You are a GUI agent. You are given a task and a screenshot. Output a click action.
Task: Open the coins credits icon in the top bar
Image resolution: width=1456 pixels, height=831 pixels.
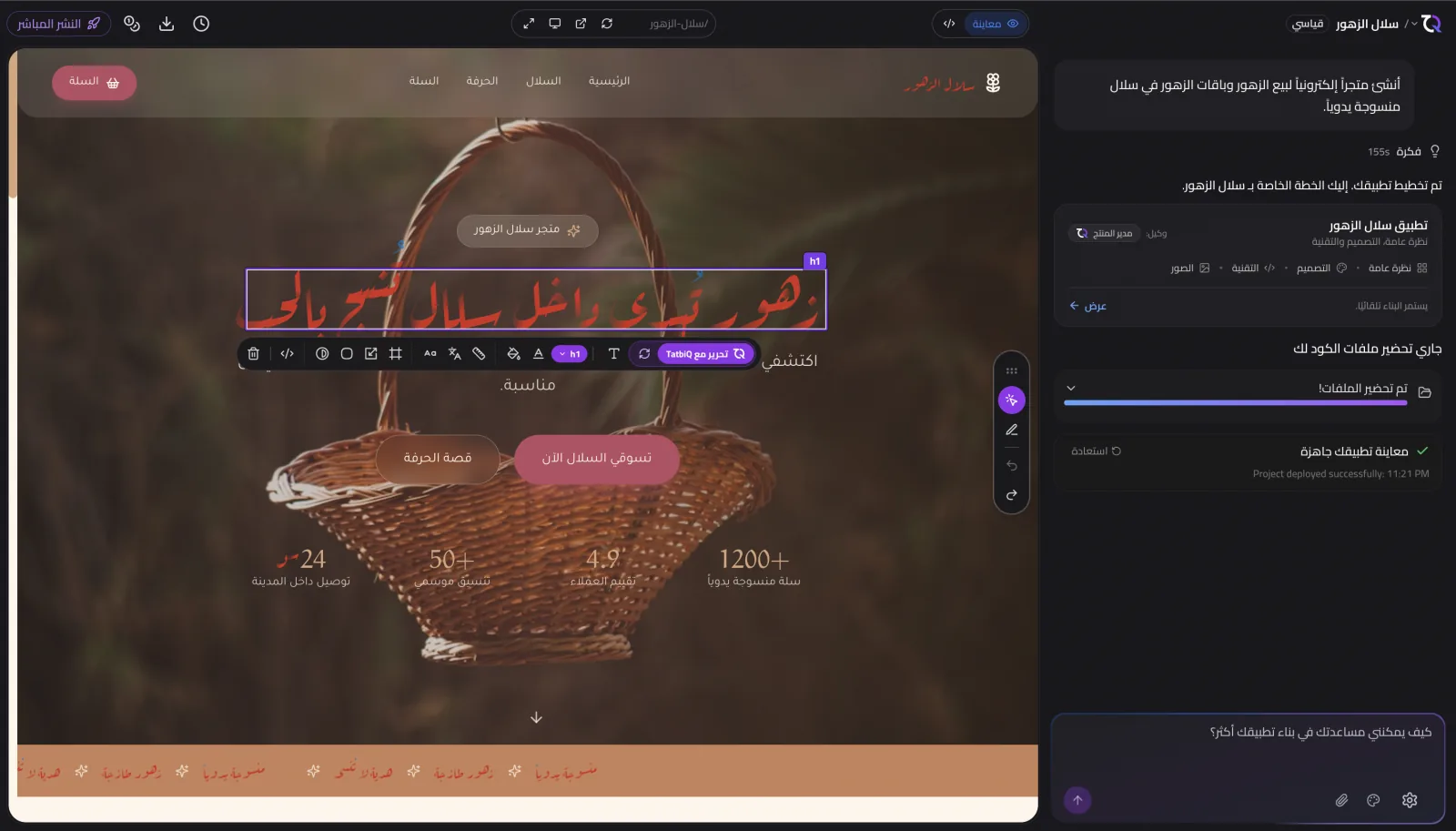pyautogui.click(x=132, y=24)
